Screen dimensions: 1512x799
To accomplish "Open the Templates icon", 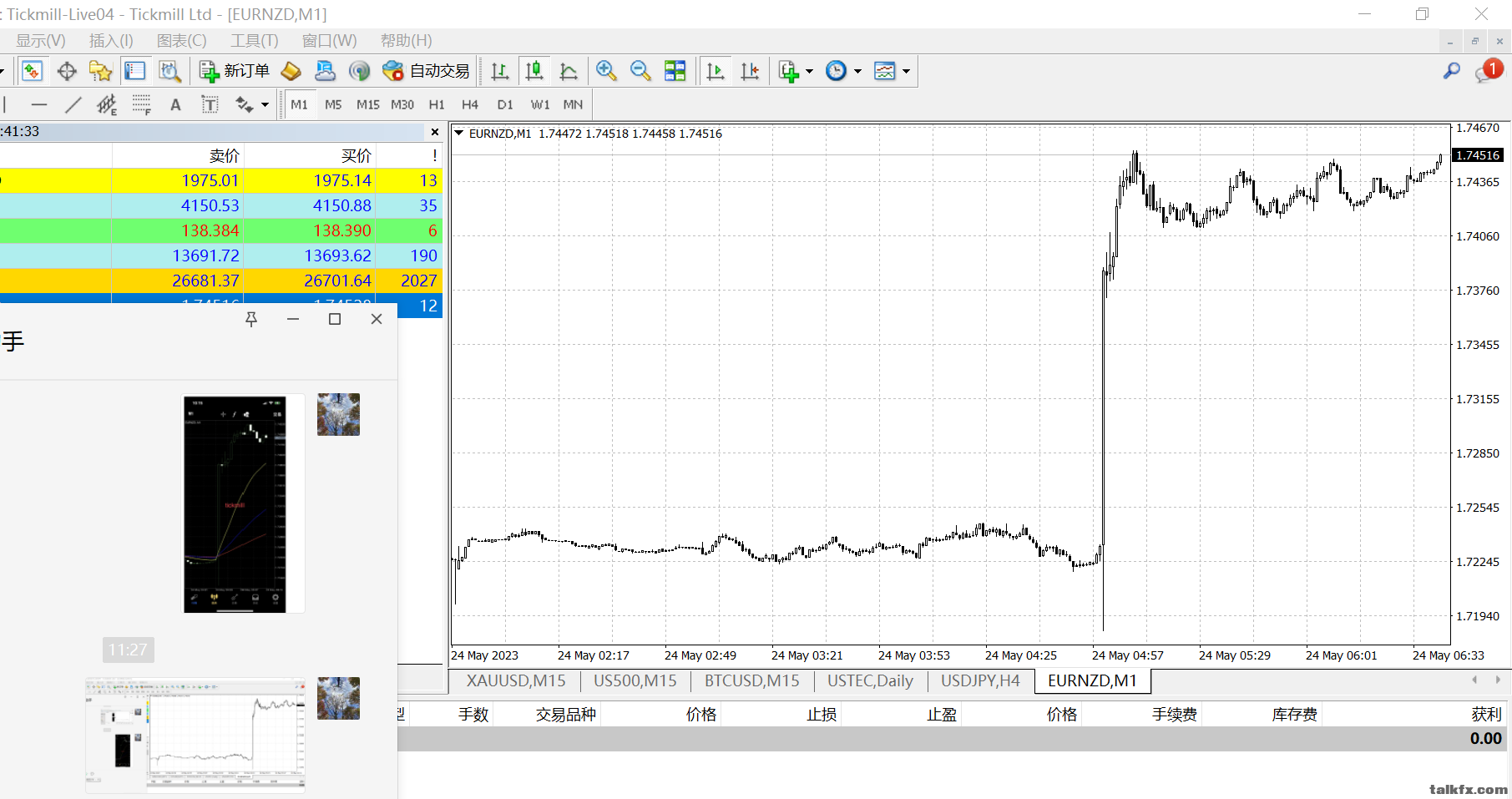I will tap(884, 71).
